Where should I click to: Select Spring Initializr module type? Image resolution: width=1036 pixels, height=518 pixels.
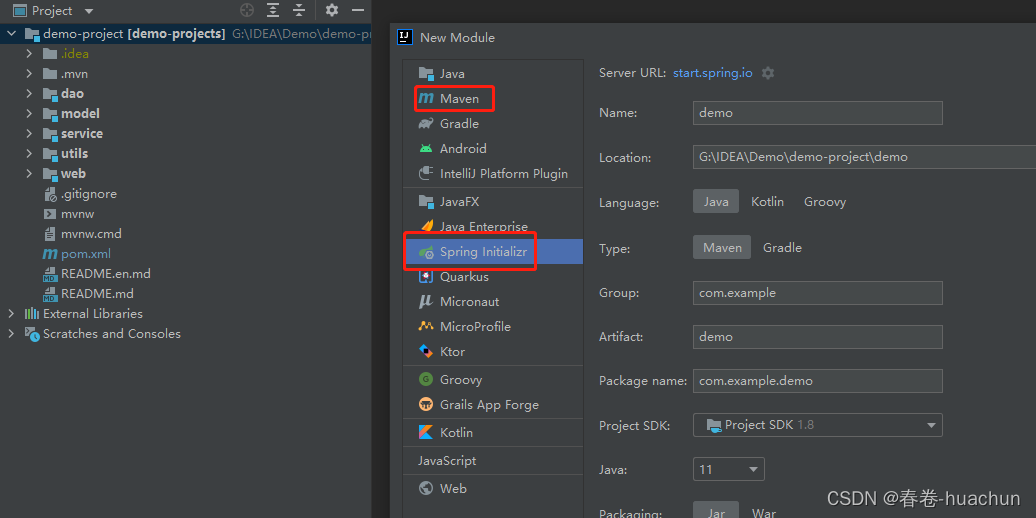(x=493, y=252)
